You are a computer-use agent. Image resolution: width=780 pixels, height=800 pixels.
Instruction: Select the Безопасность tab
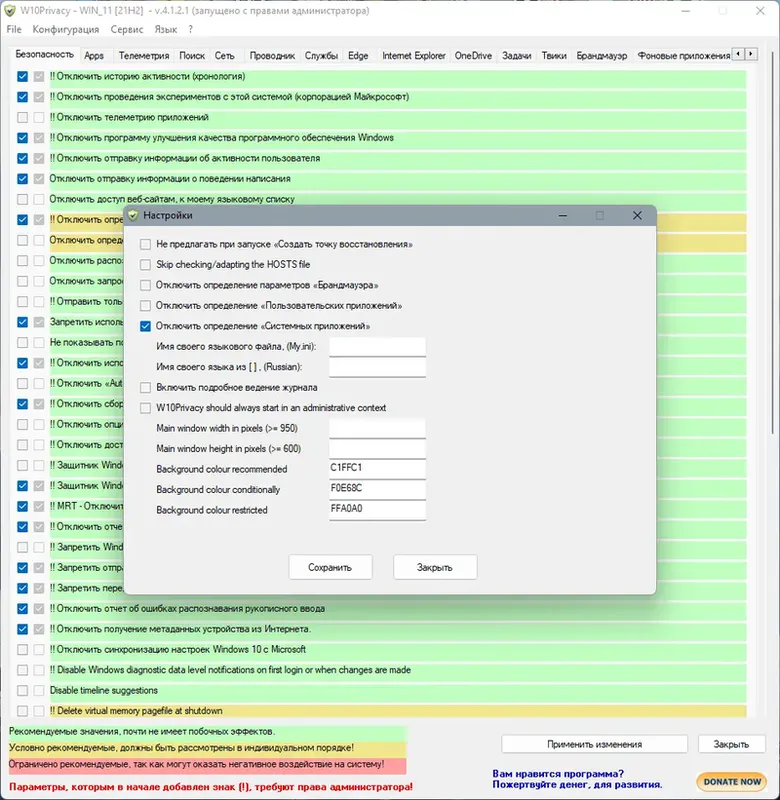point(44,54)
